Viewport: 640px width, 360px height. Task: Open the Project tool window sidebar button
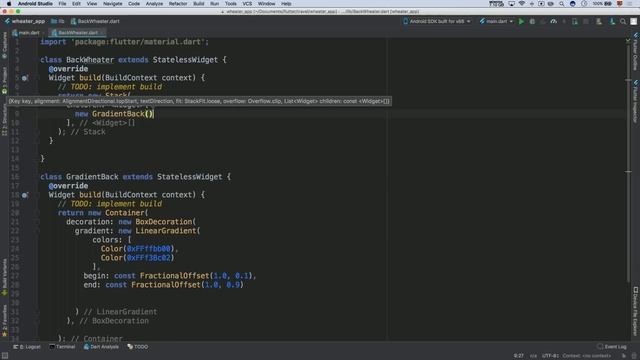(x=4, y=80)
